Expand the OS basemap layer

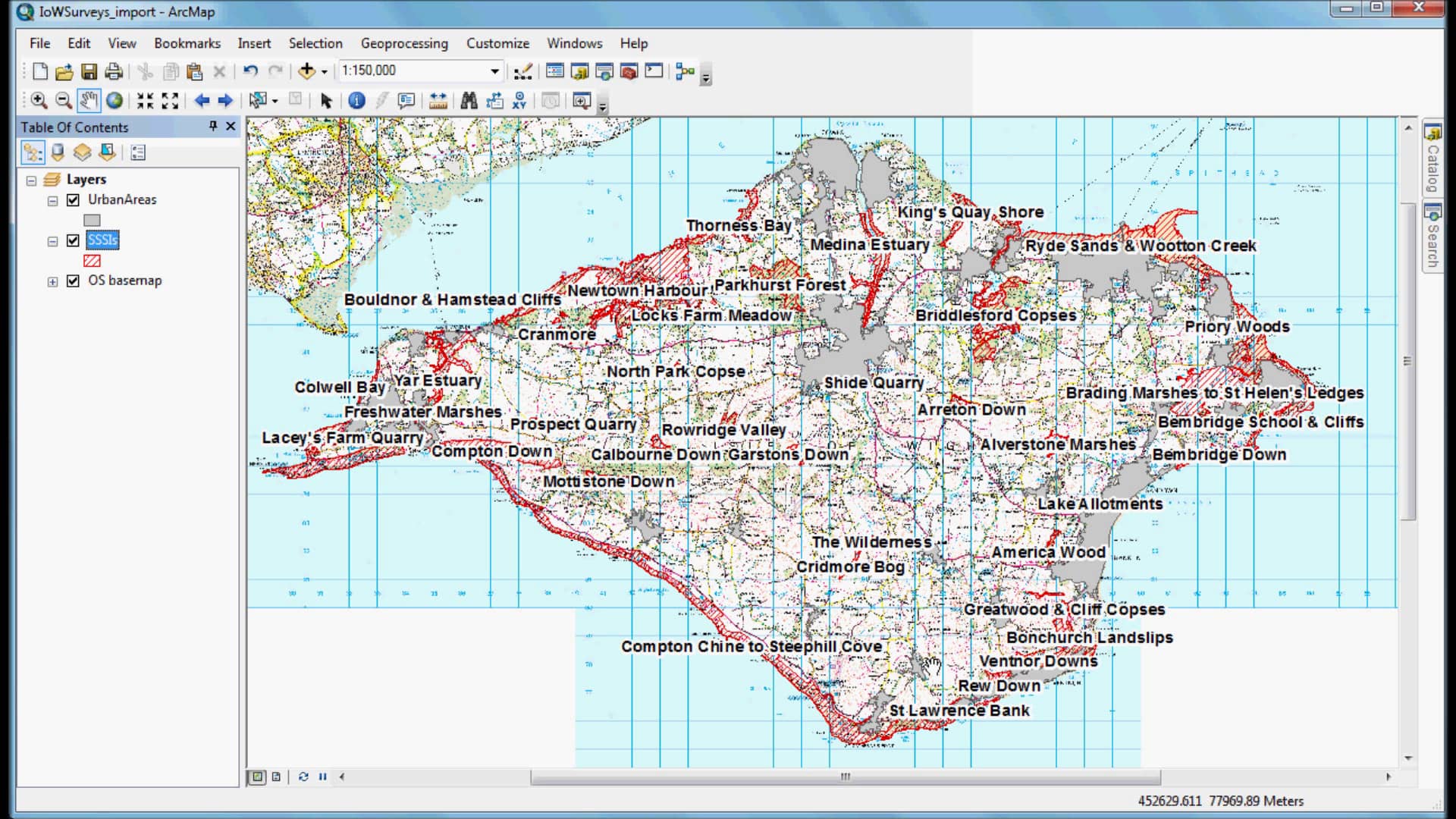click(x=52, y=281)
